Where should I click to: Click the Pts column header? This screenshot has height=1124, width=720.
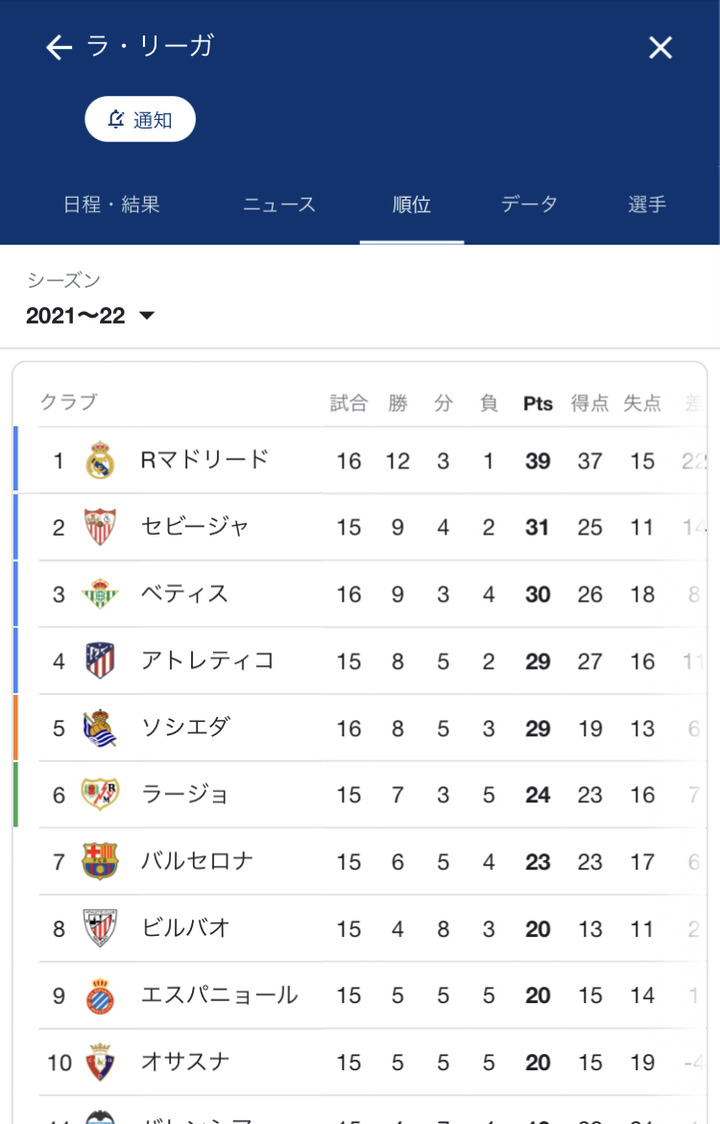538,404
